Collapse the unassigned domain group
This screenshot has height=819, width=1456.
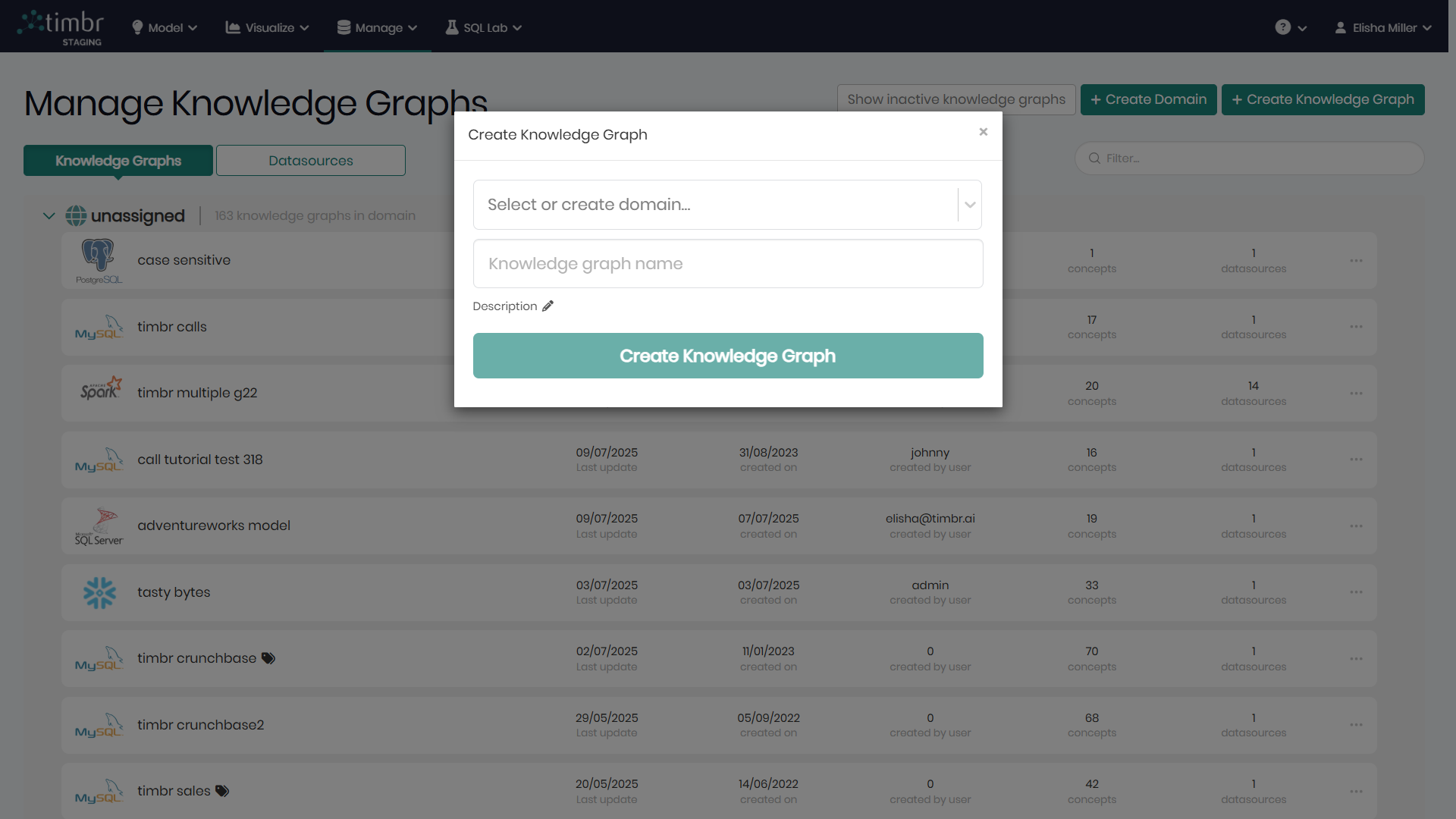click(x=49, y=216)
